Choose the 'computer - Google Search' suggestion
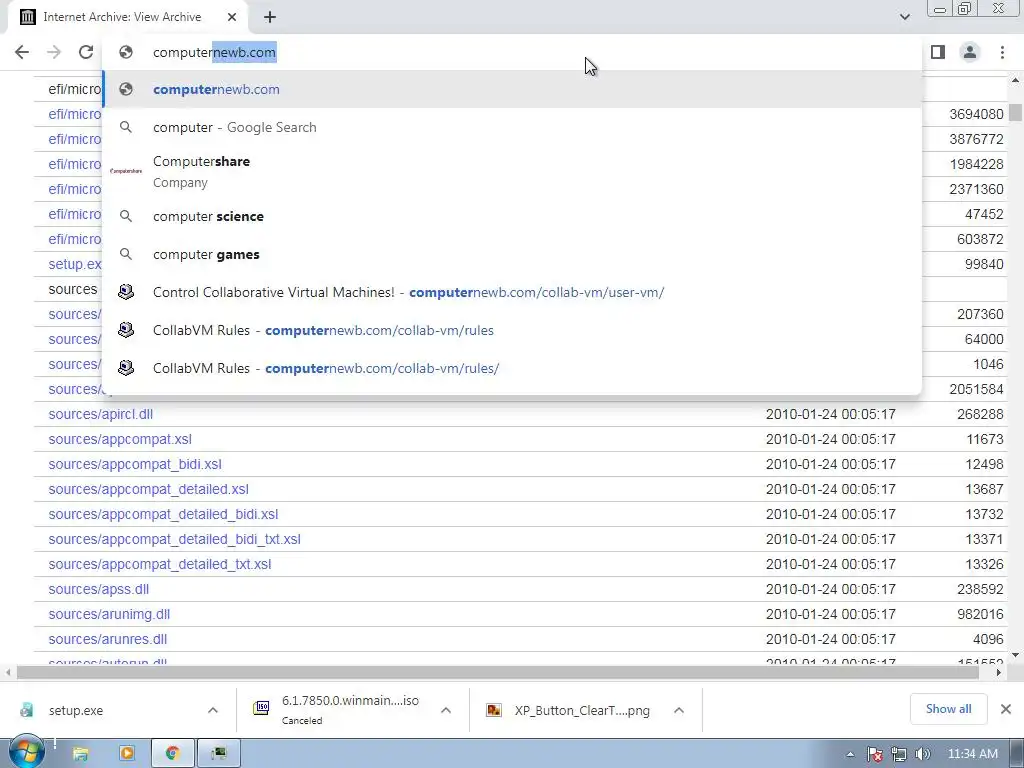Viewport: 1024px width, 768px height. pos(513,127)
